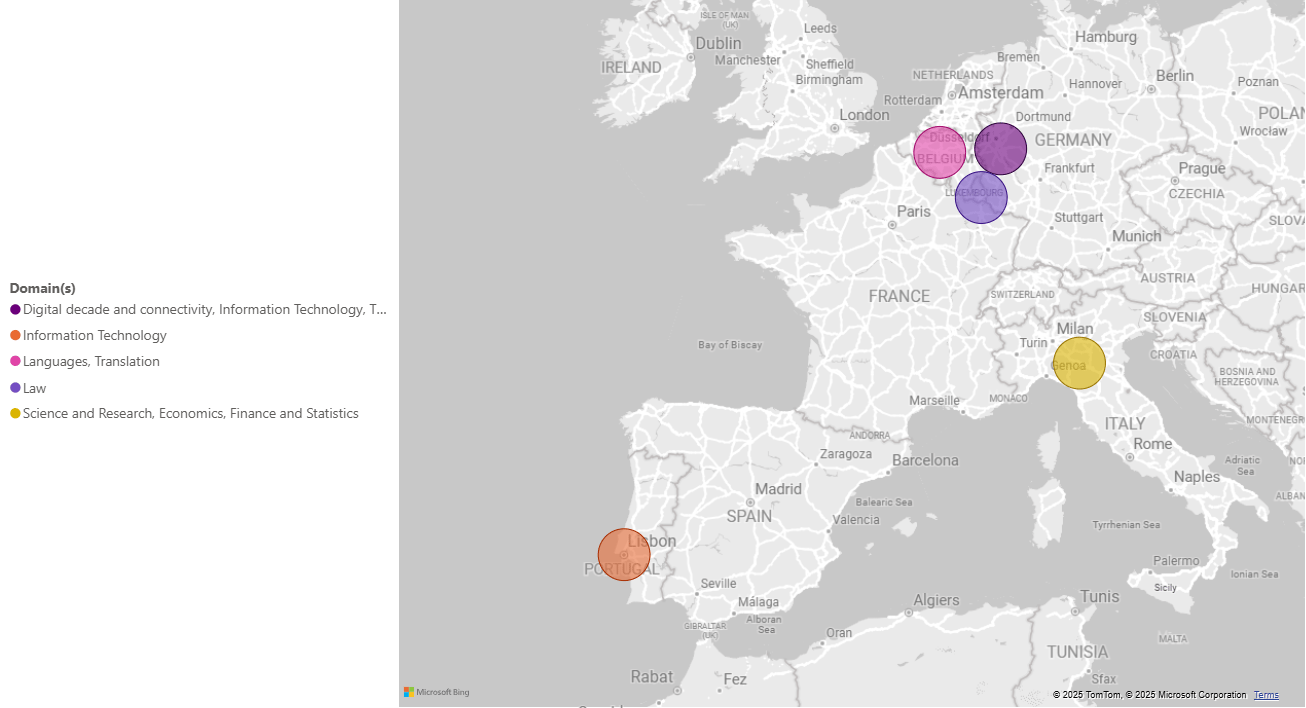Click the Madrid label on map
This screenshot has height=708, width=1306.
[x=778, y=489]
